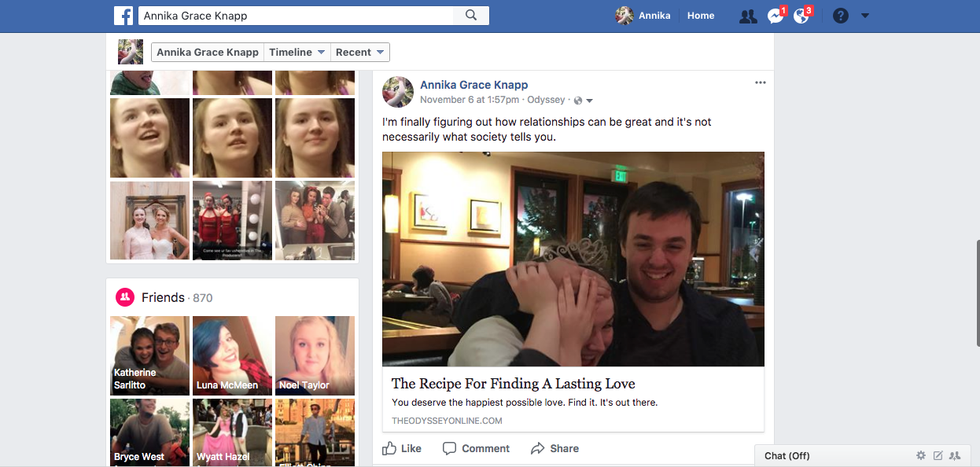Open the post options three-dot menu
This screenshot has width=980, height=467.
(760, 83)
